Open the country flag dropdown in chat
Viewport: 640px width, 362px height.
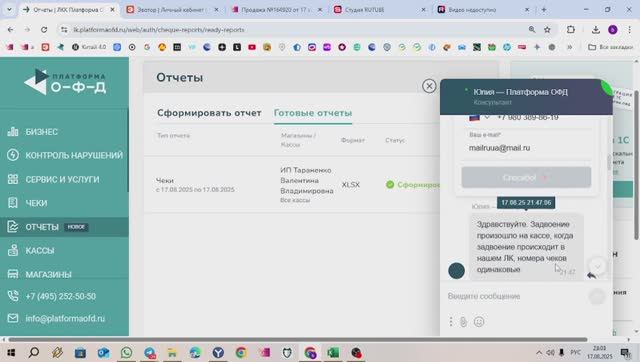click(x=479, y=118)
